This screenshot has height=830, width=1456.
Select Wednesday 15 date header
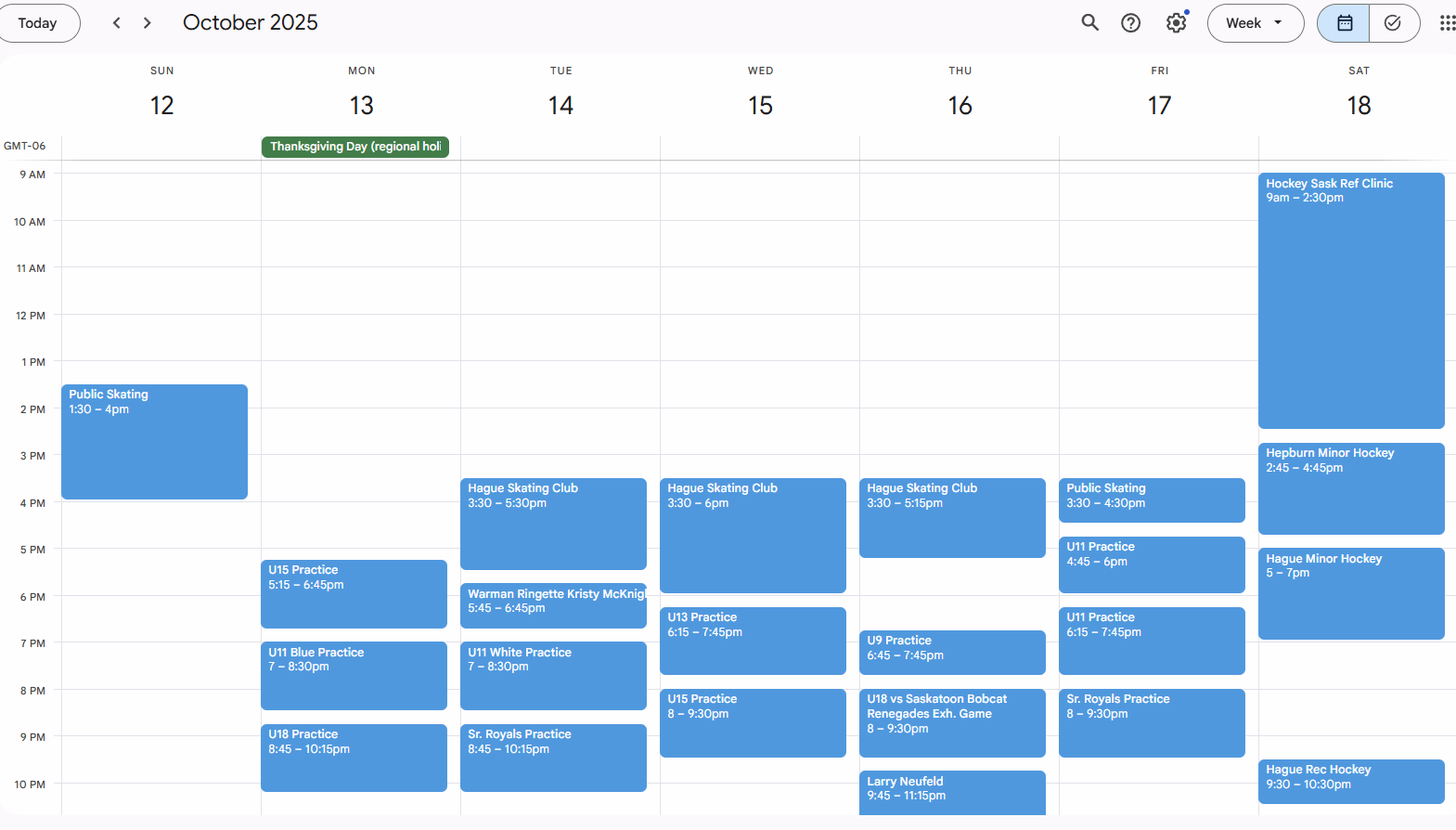point(760,106)
